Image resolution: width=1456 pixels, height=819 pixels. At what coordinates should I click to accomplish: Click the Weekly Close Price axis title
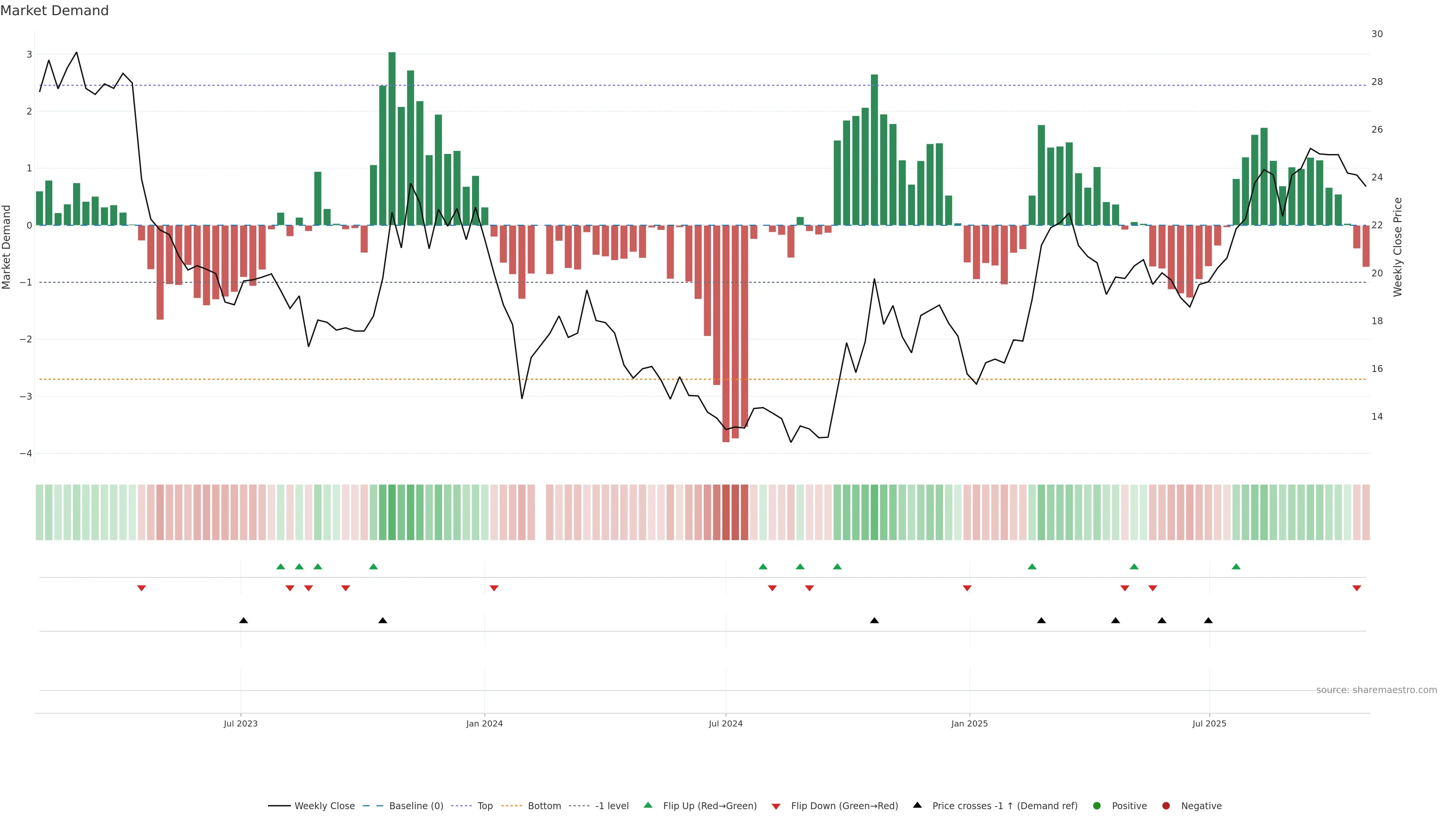point(1398,247)
